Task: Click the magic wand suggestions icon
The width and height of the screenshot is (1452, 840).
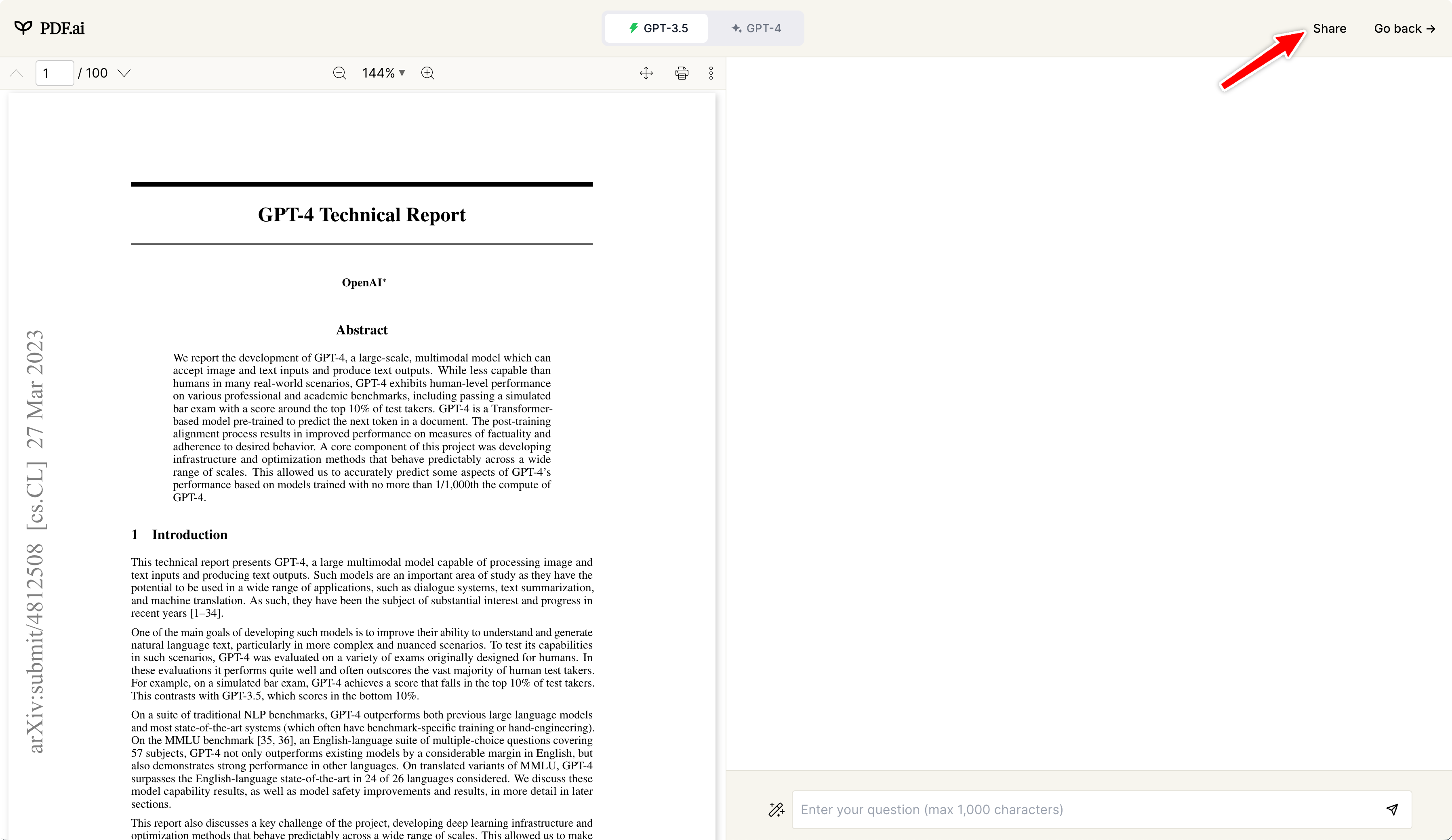Action: 776,809
